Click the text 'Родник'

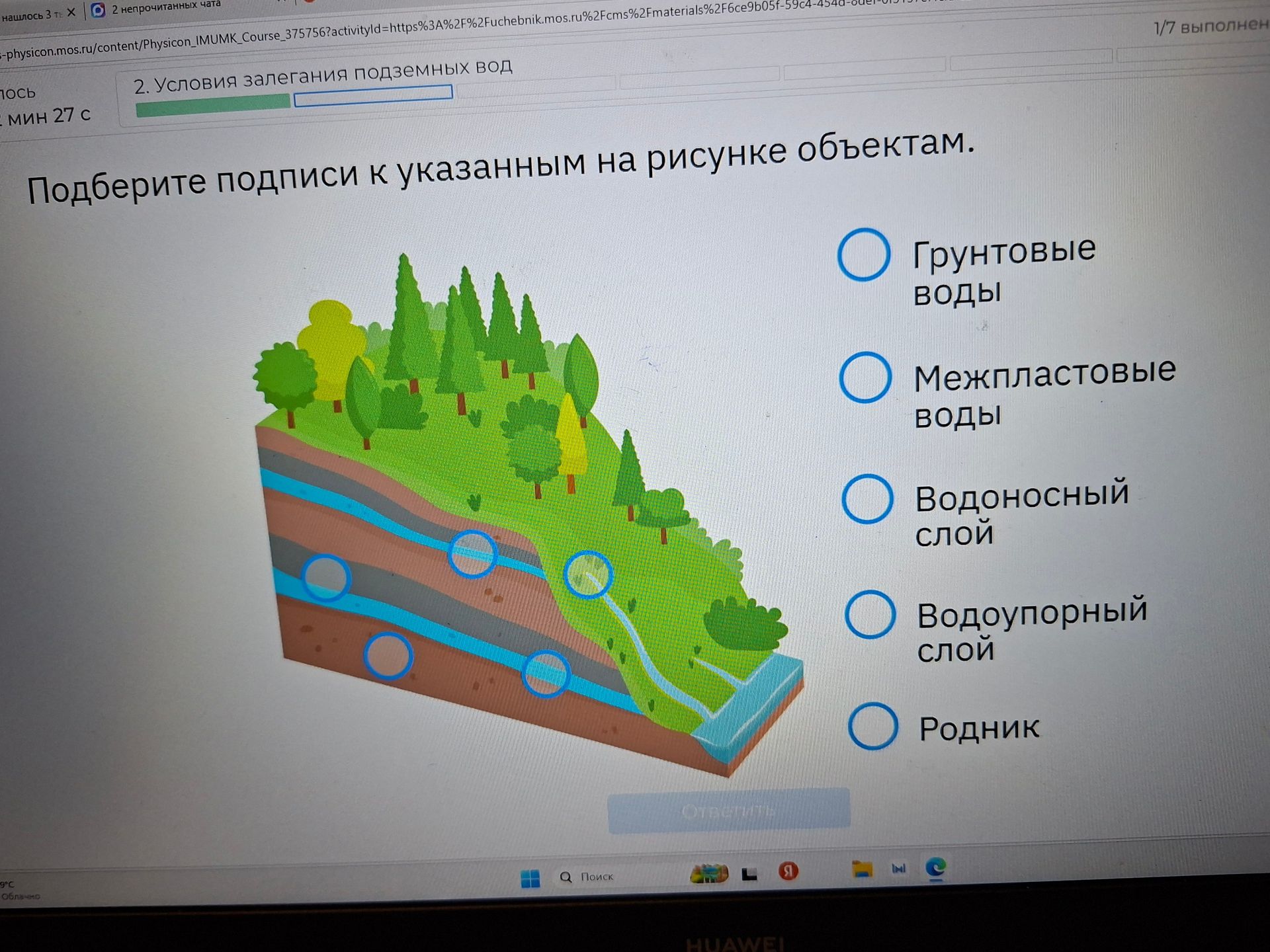979,728
